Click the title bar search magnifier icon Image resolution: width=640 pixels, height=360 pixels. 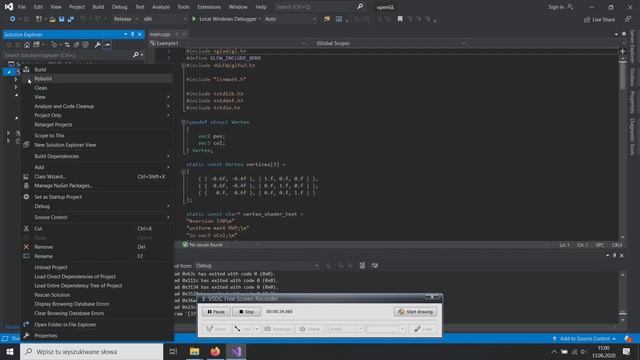click(x=360, y=7)
